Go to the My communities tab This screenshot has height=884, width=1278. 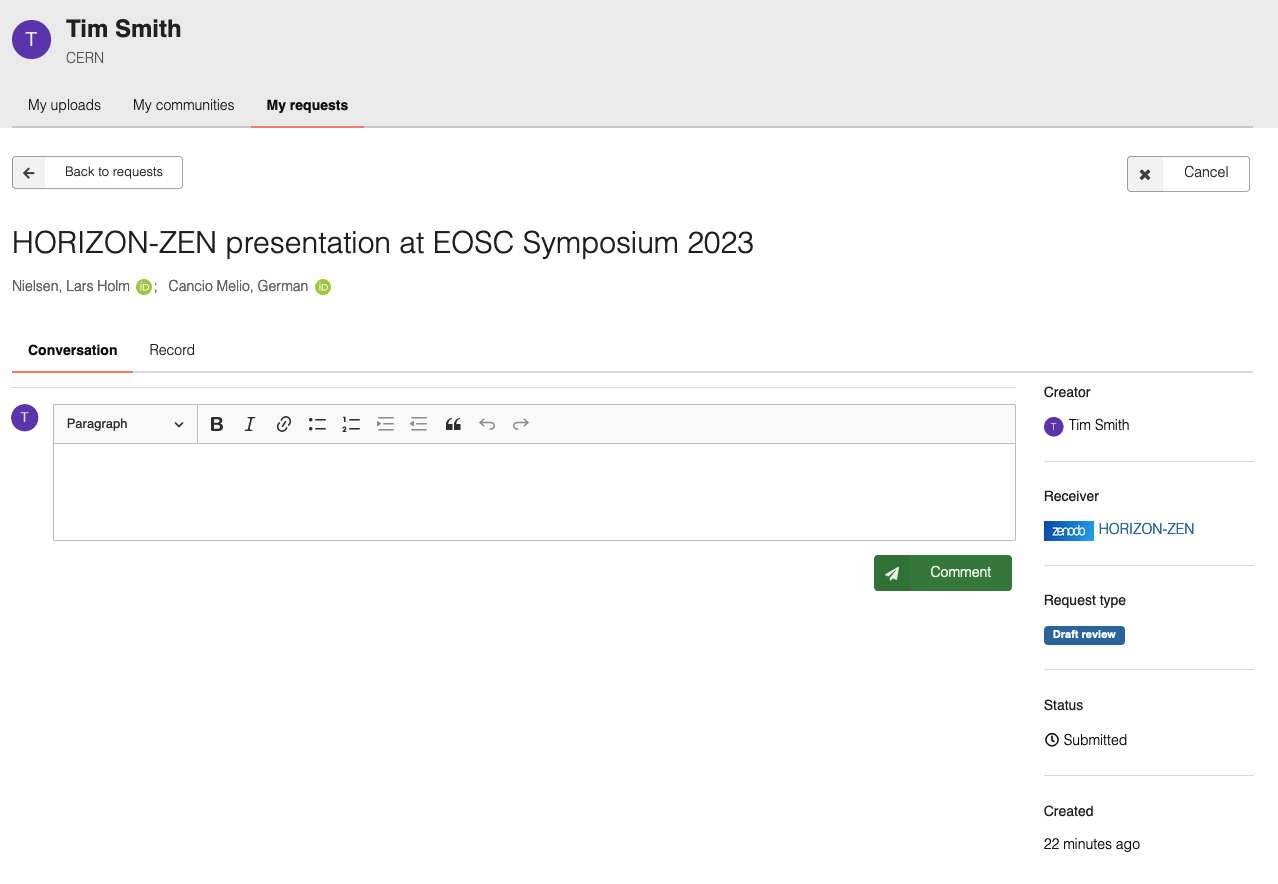[184, 105]
